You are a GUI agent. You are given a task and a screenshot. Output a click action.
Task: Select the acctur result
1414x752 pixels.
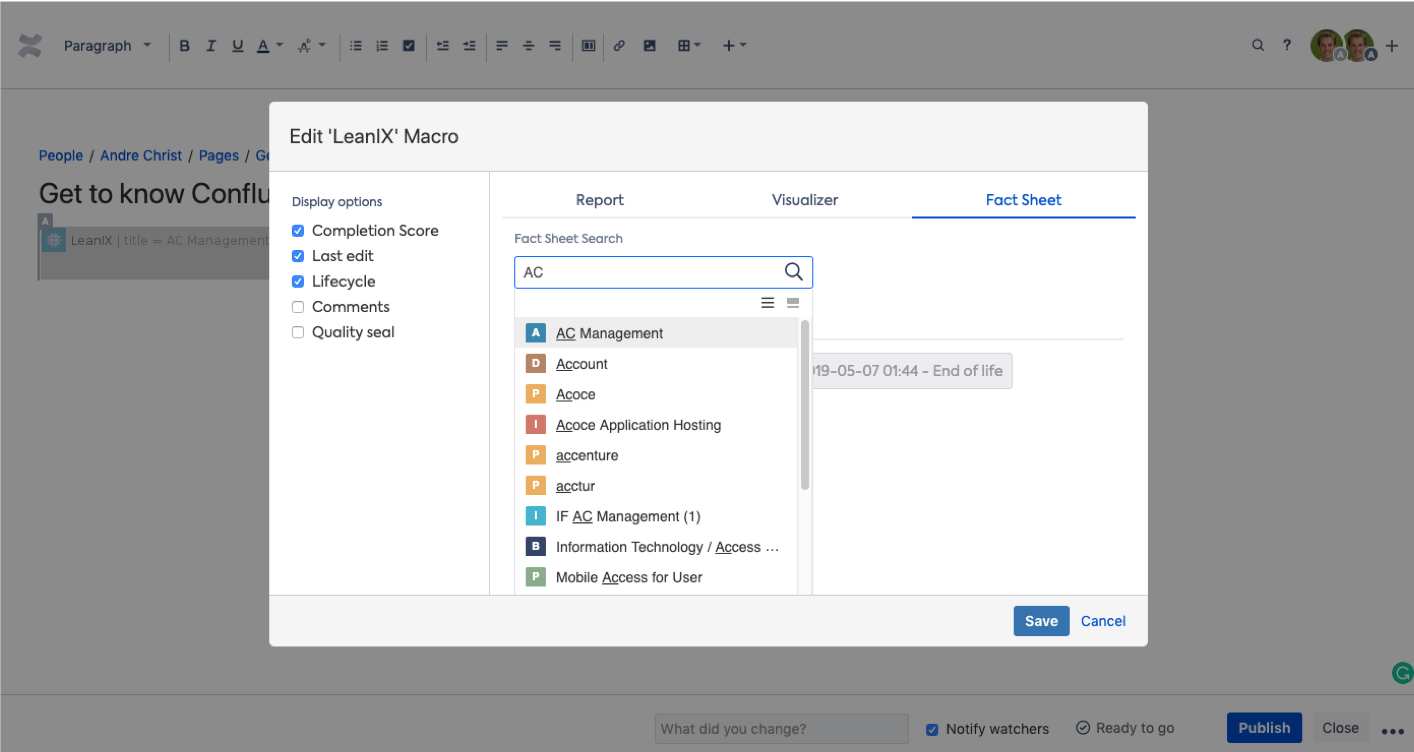pyautogui.click(x=656, y=486)
